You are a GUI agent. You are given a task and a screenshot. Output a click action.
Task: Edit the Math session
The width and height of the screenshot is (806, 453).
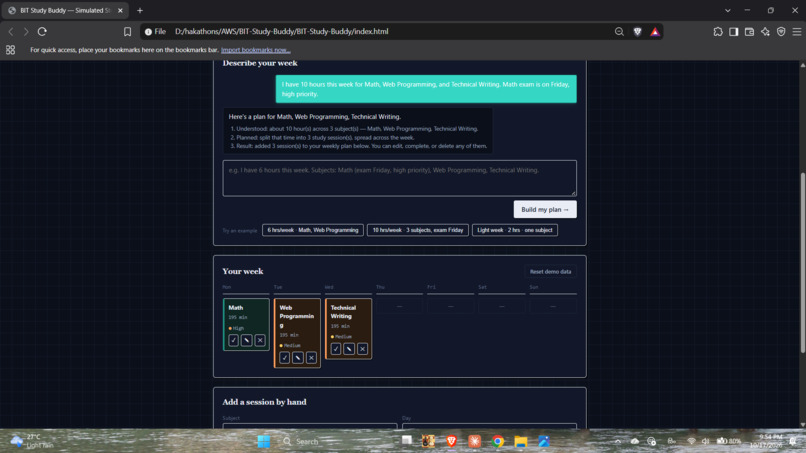coord(247,340)
